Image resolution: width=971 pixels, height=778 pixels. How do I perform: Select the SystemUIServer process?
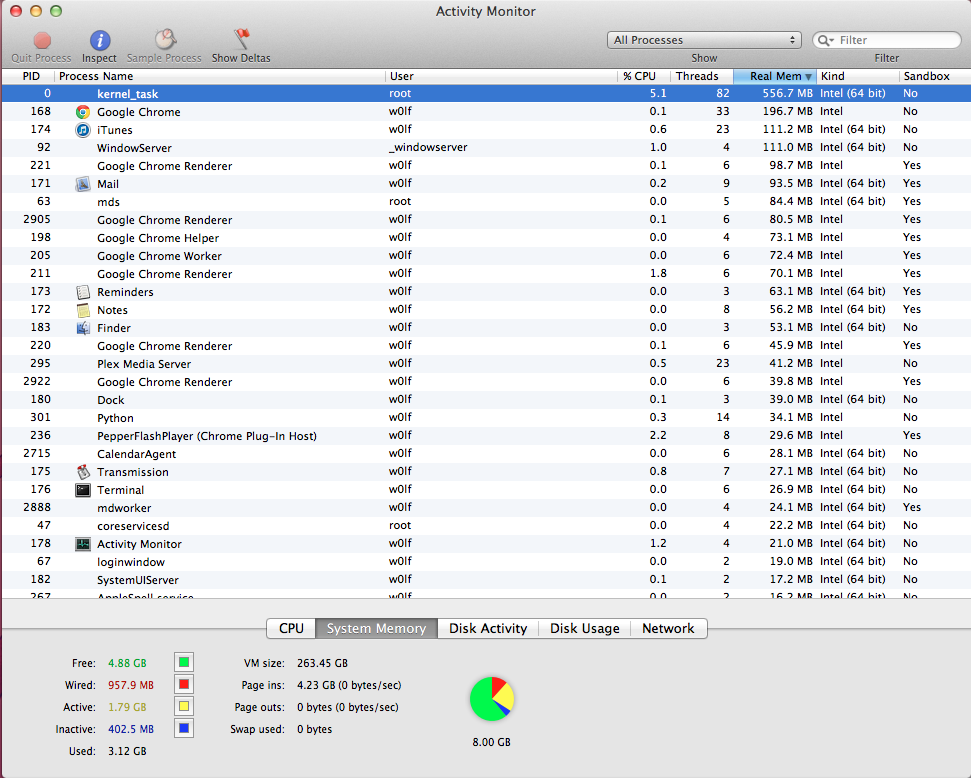(486, 579)
